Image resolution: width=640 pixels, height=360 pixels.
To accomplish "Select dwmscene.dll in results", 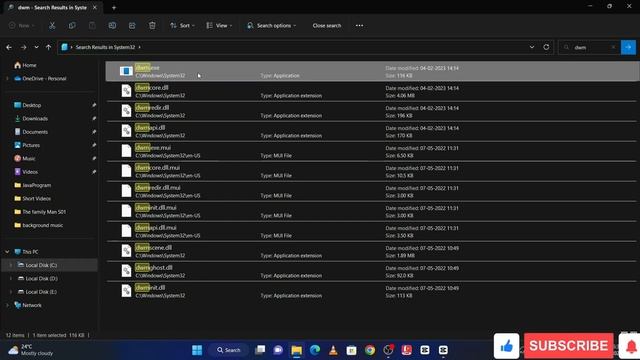I will (372, 251).
